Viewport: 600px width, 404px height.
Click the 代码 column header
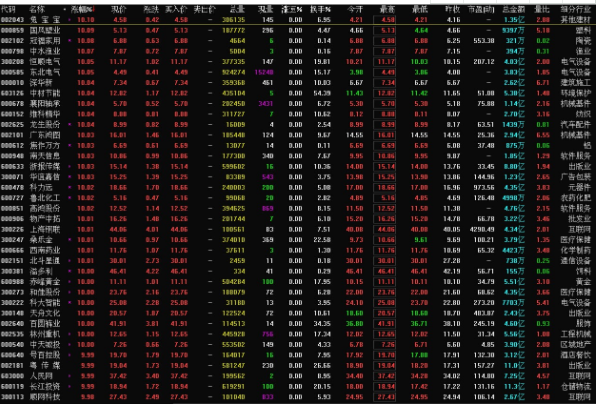pos(10,7)
